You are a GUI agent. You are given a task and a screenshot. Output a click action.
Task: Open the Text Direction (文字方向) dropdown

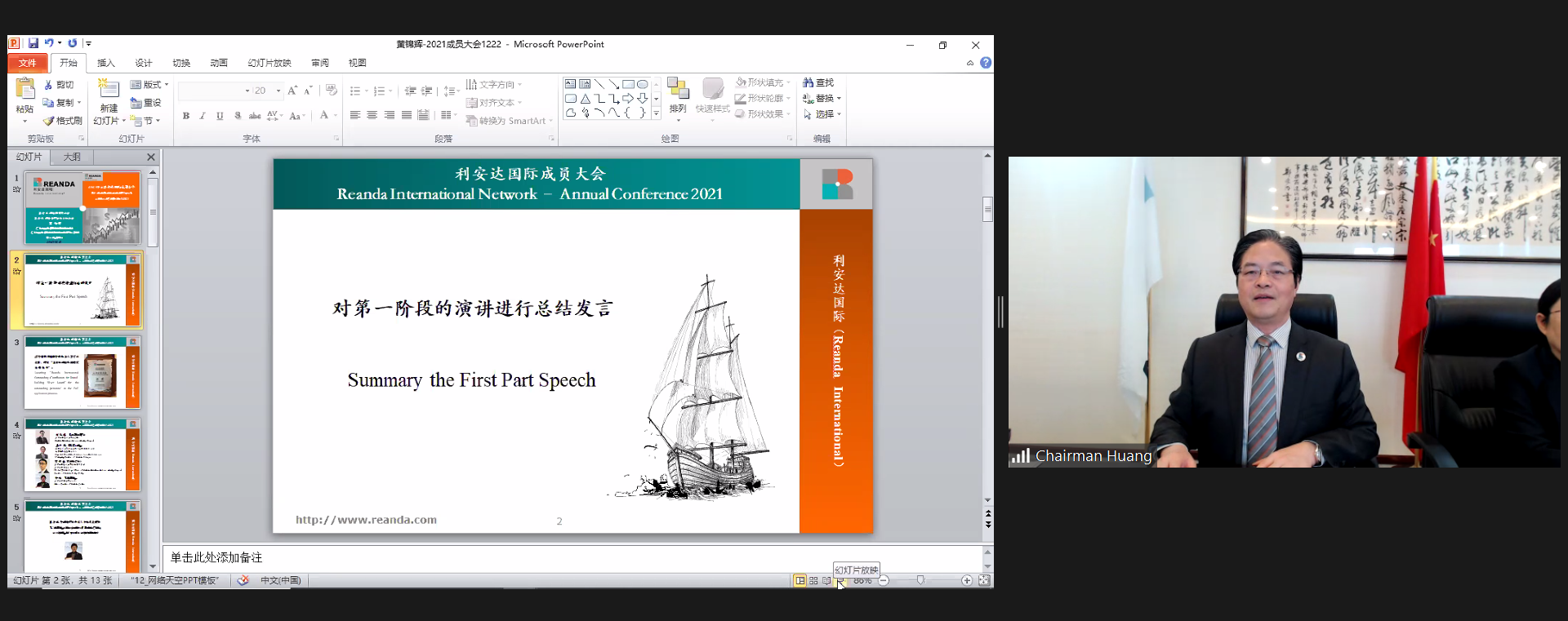494,85
